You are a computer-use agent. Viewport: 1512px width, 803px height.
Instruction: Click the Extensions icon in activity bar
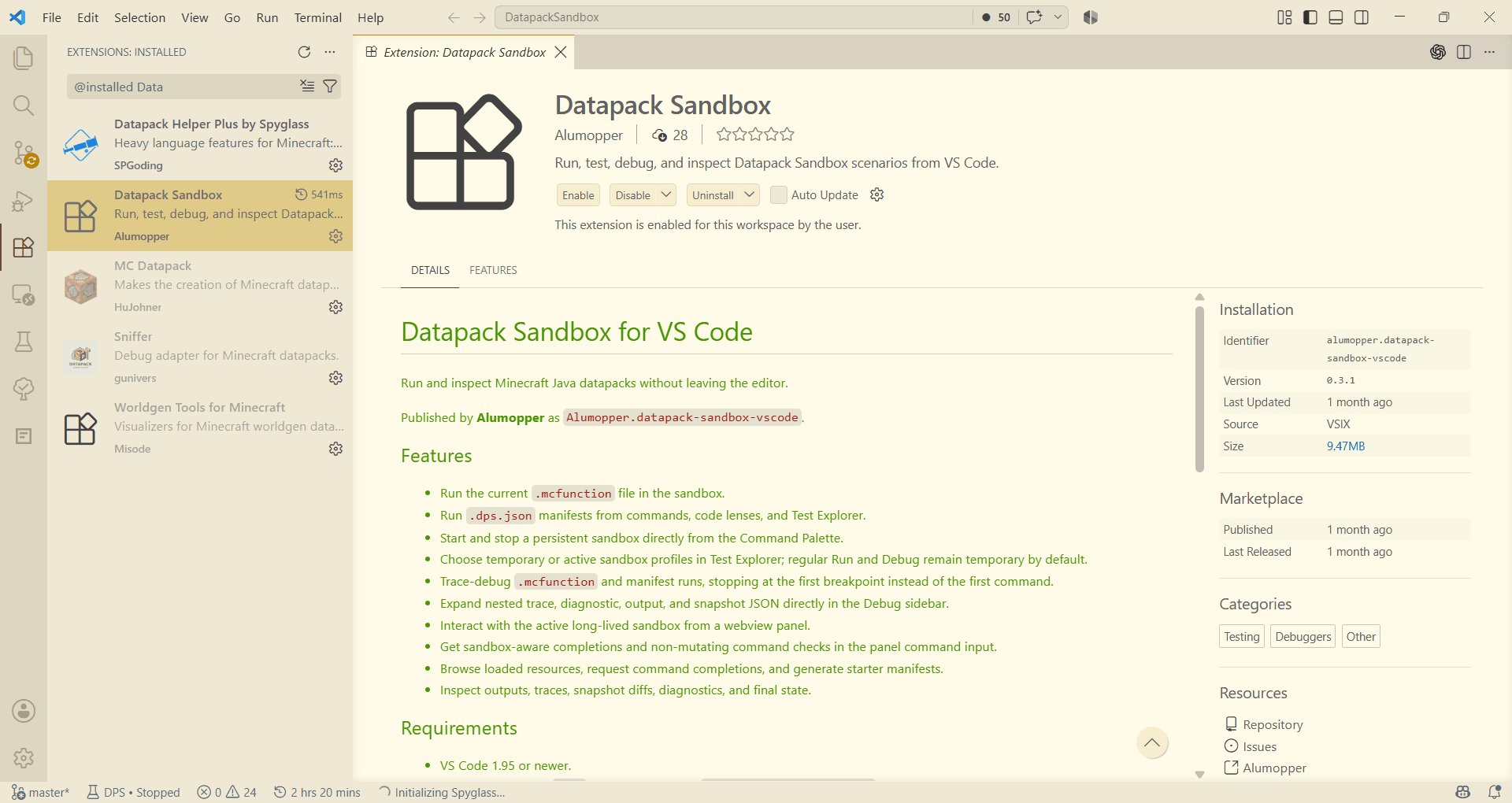point(24,247)
